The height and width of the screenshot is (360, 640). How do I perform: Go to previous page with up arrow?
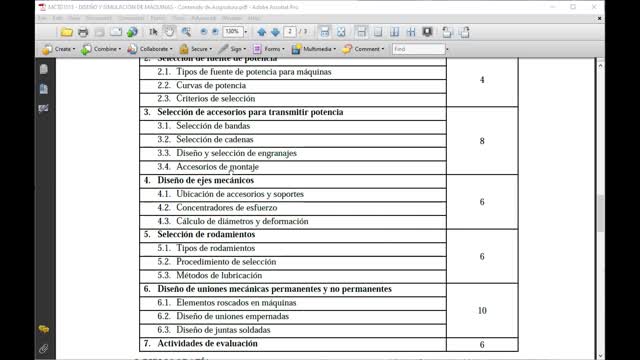pos(262,32)
